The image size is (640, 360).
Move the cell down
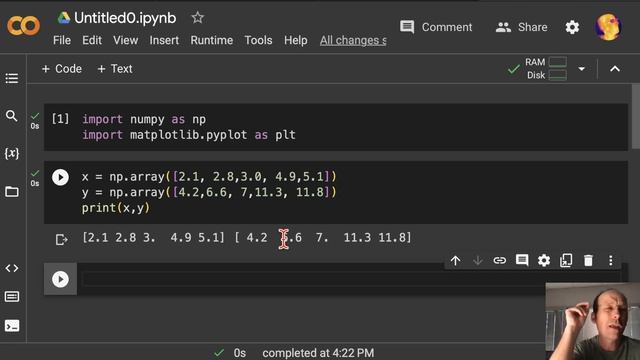[478, 260]
